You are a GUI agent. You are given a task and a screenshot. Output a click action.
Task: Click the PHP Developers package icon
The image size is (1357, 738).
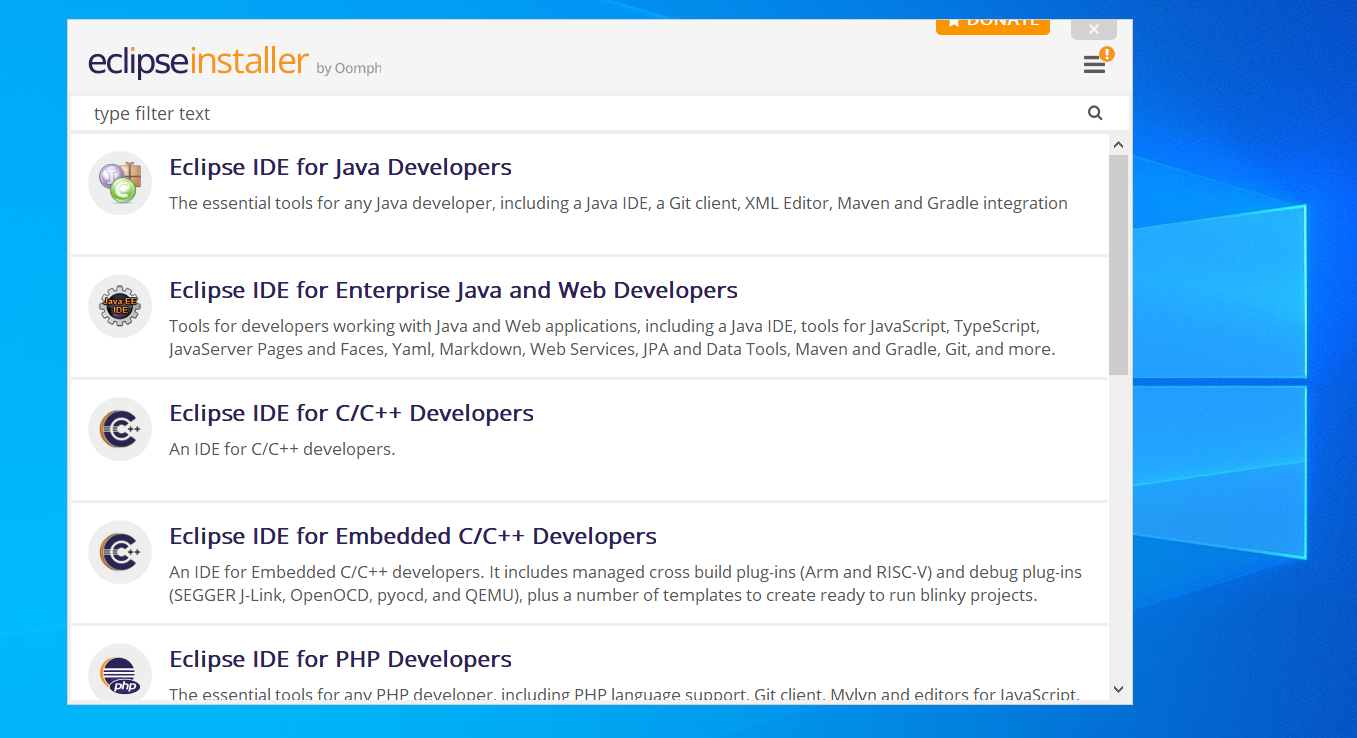point(120,674)
